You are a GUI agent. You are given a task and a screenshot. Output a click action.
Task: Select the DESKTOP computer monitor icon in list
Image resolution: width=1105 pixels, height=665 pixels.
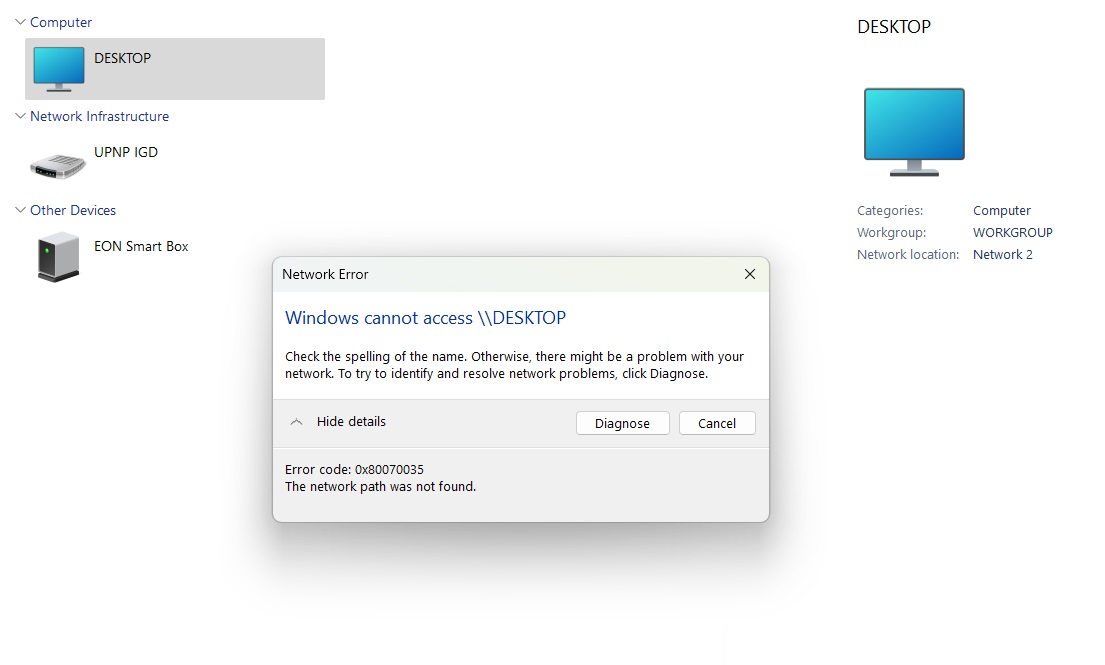pos(58,69)
